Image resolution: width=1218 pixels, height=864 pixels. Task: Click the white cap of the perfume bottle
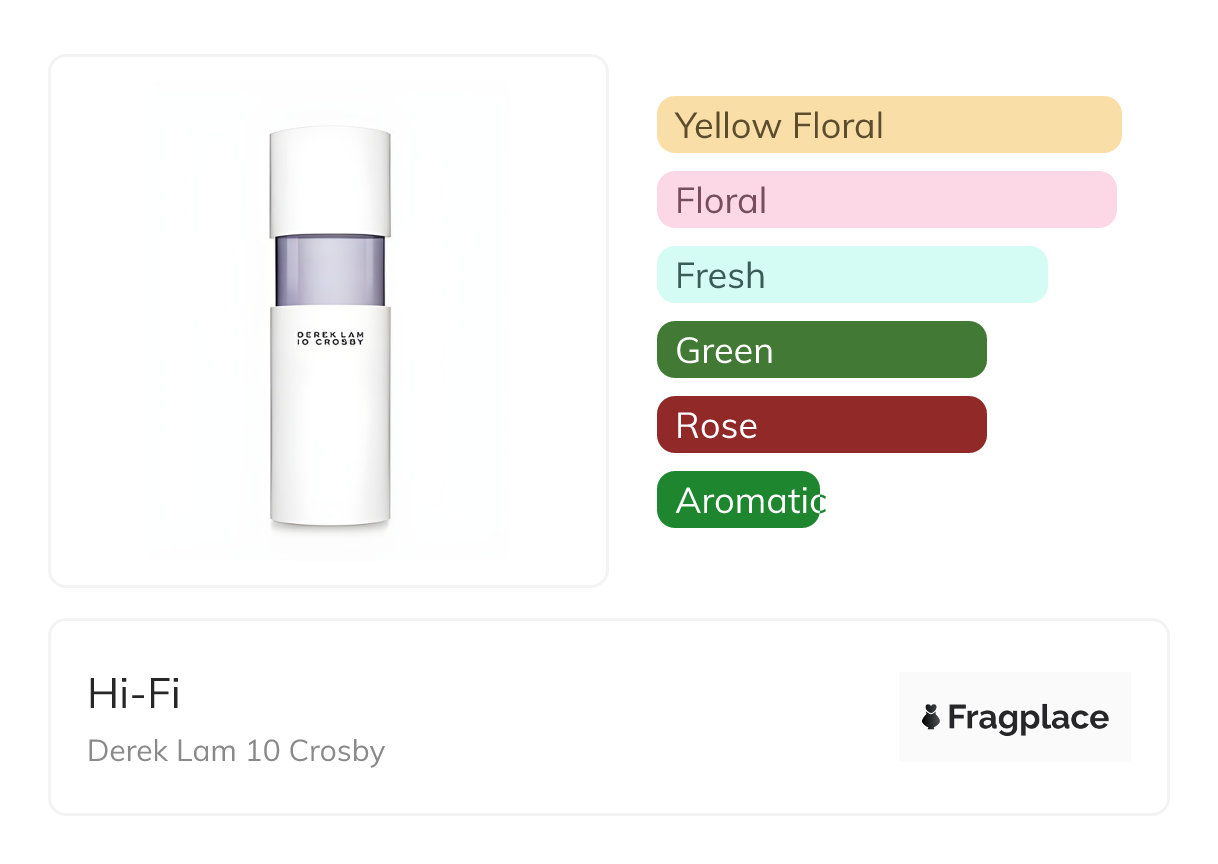[330, 180]
